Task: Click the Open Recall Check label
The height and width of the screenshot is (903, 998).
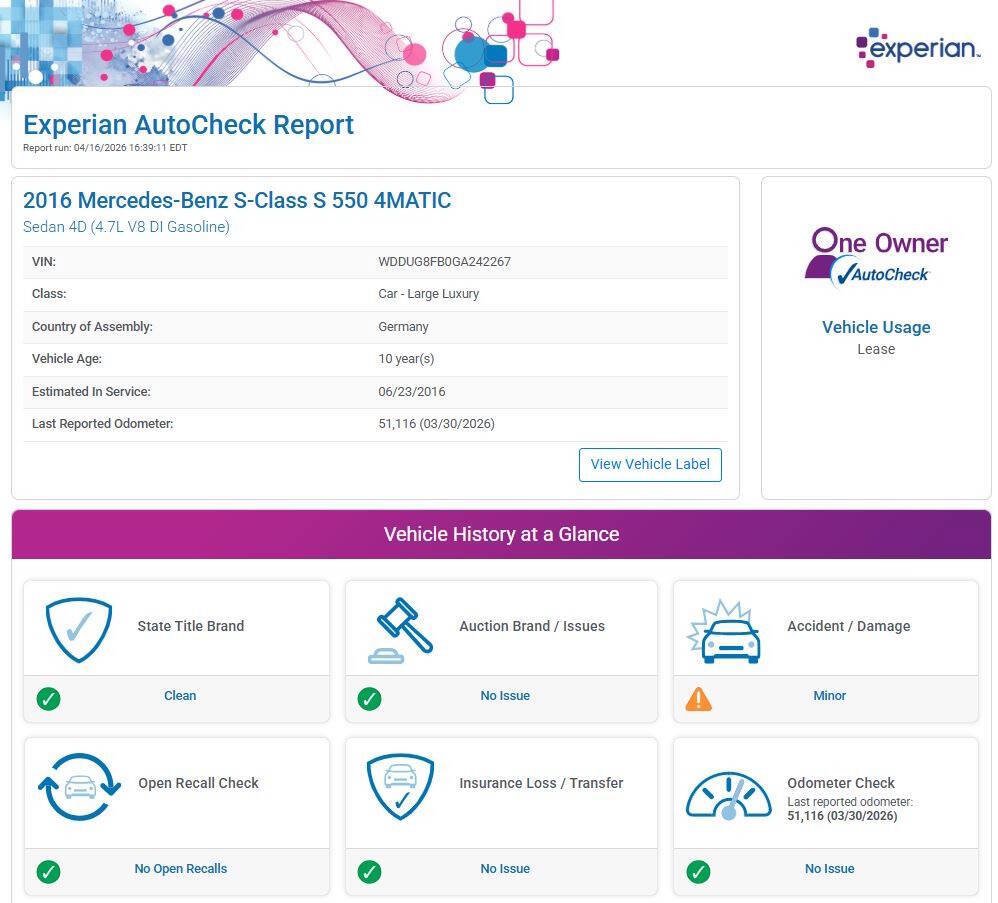Action: click(198, 783)
